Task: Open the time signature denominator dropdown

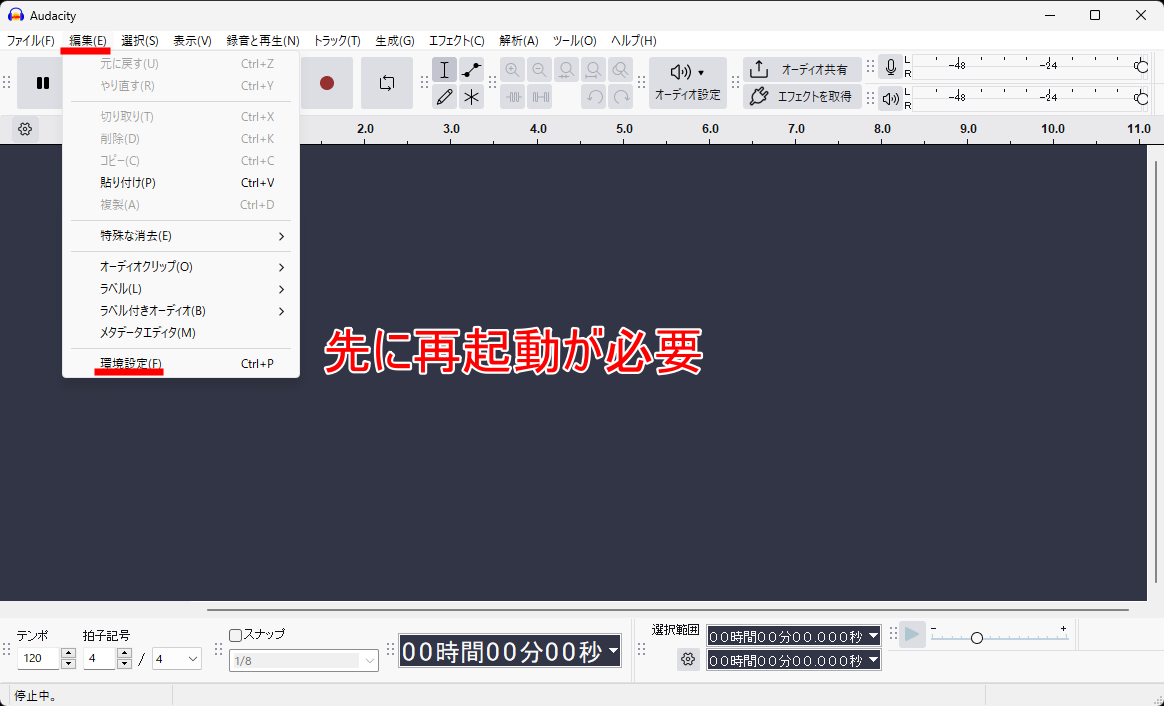Action: click(177, 658)
